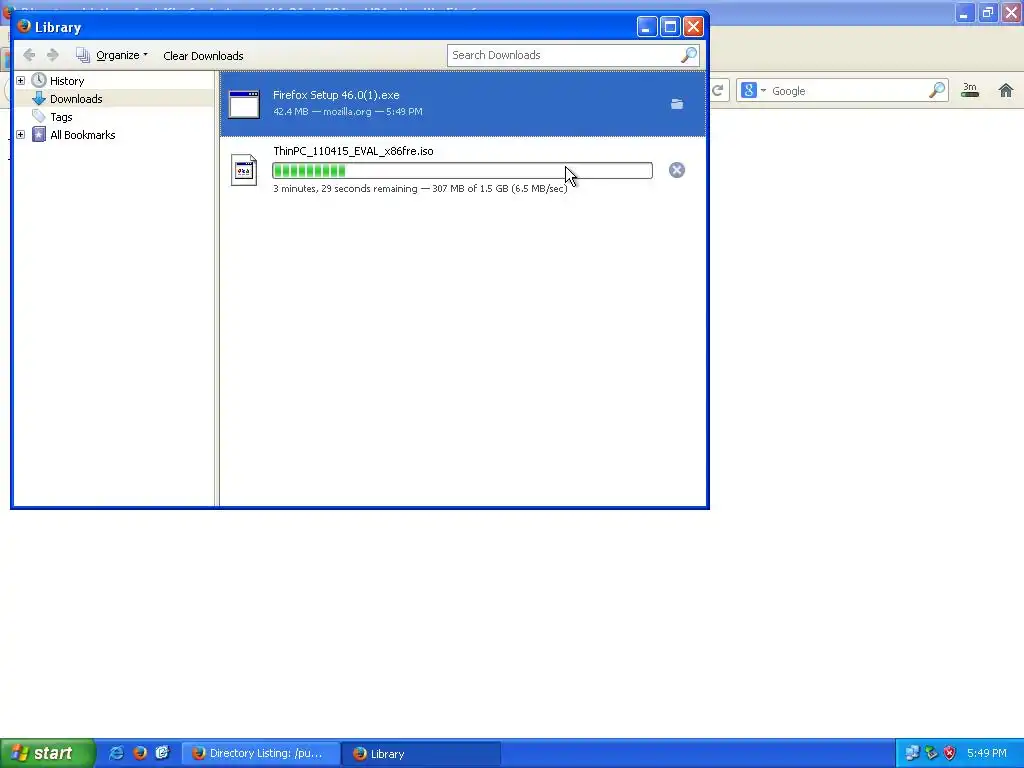Cancel the ThinPC iso download

tap(677, 170)
